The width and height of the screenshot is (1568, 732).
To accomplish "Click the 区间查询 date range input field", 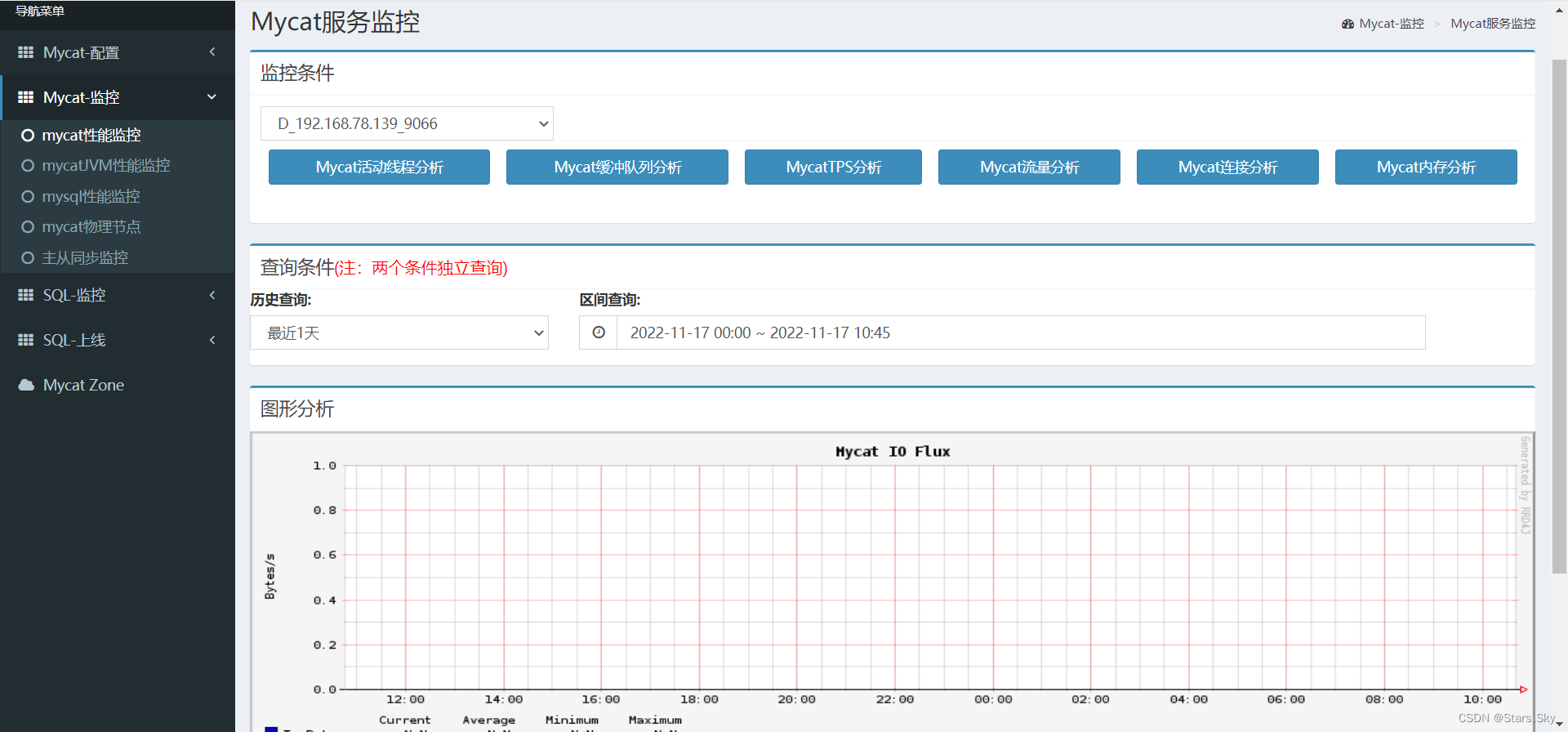I will [x=1021, y=333].
